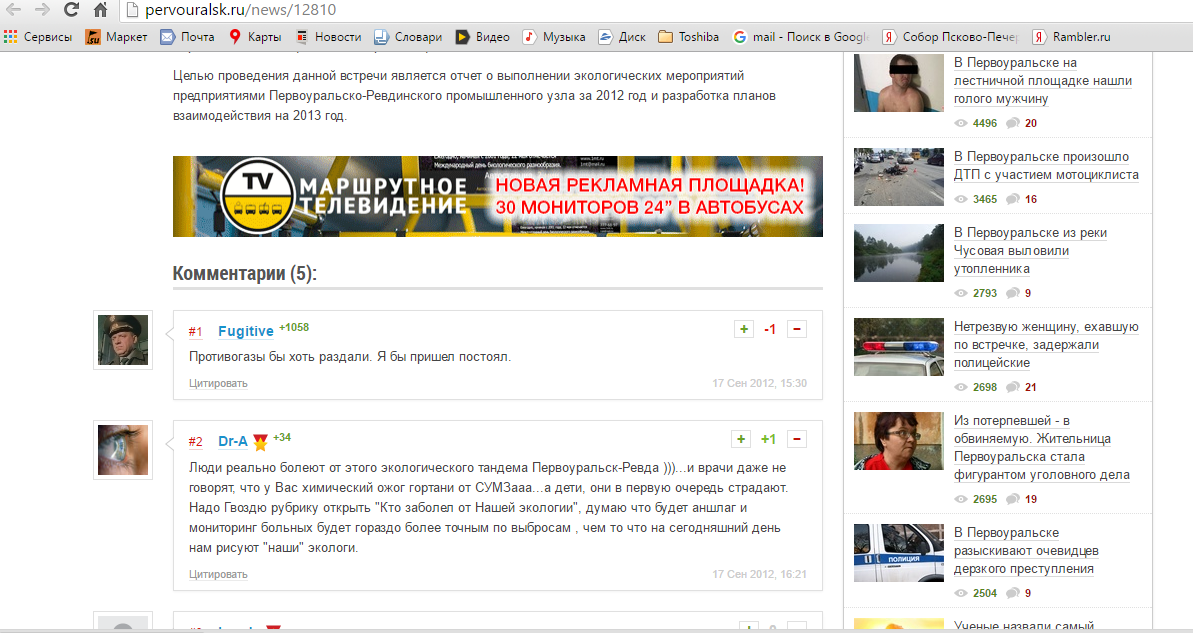Go to browser home page icon

click(100, 10)
